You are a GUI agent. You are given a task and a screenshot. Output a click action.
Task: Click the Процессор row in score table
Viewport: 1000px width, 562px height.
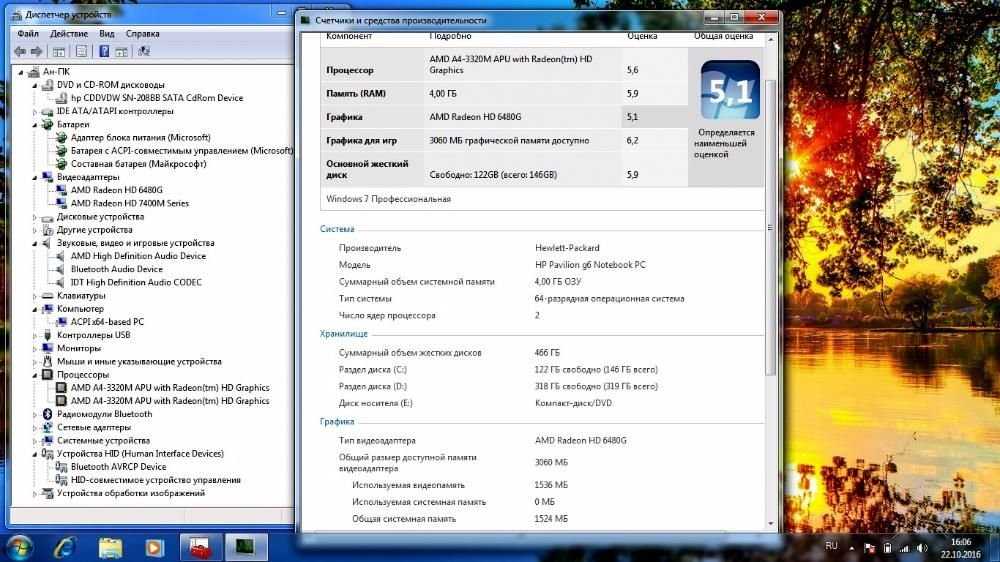point(504,65)
